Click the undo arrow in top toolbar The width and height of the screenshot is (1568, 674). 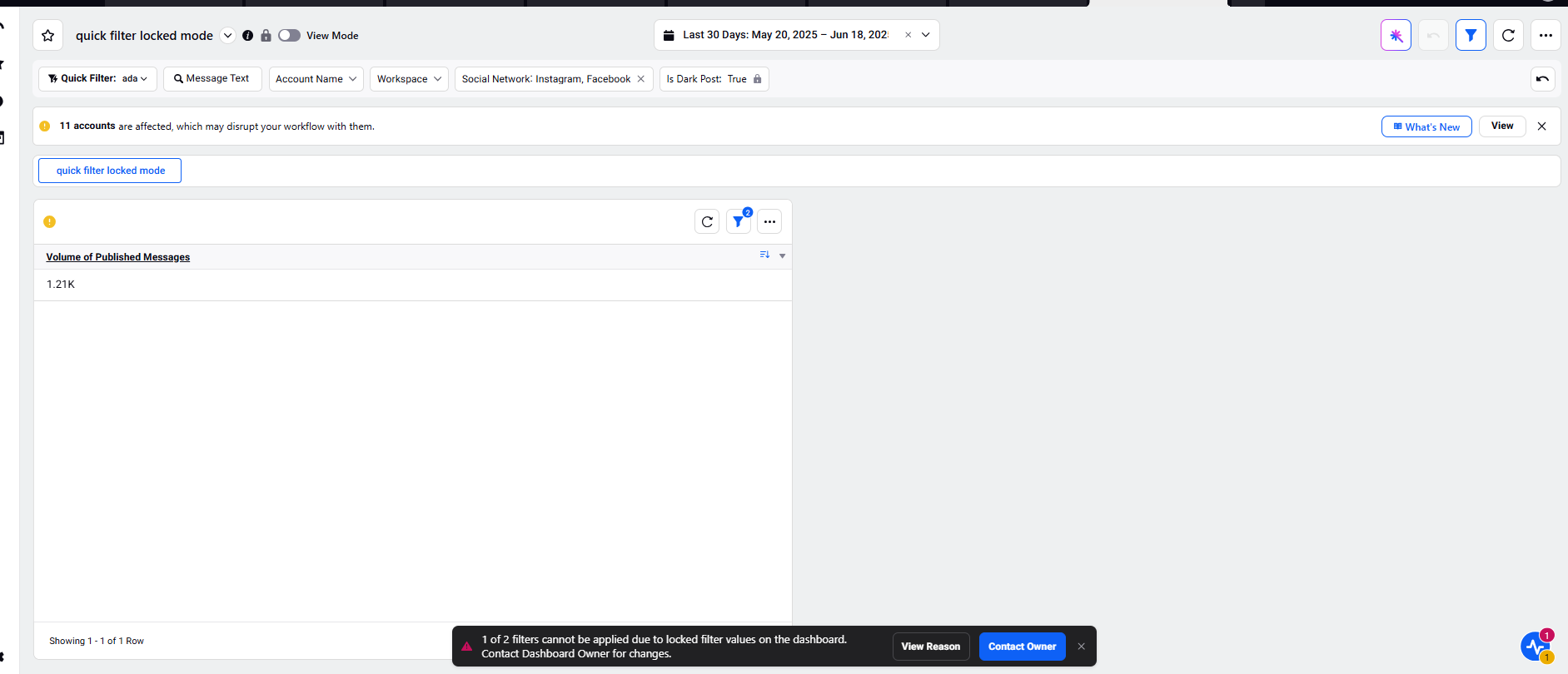coord(1433,35)
